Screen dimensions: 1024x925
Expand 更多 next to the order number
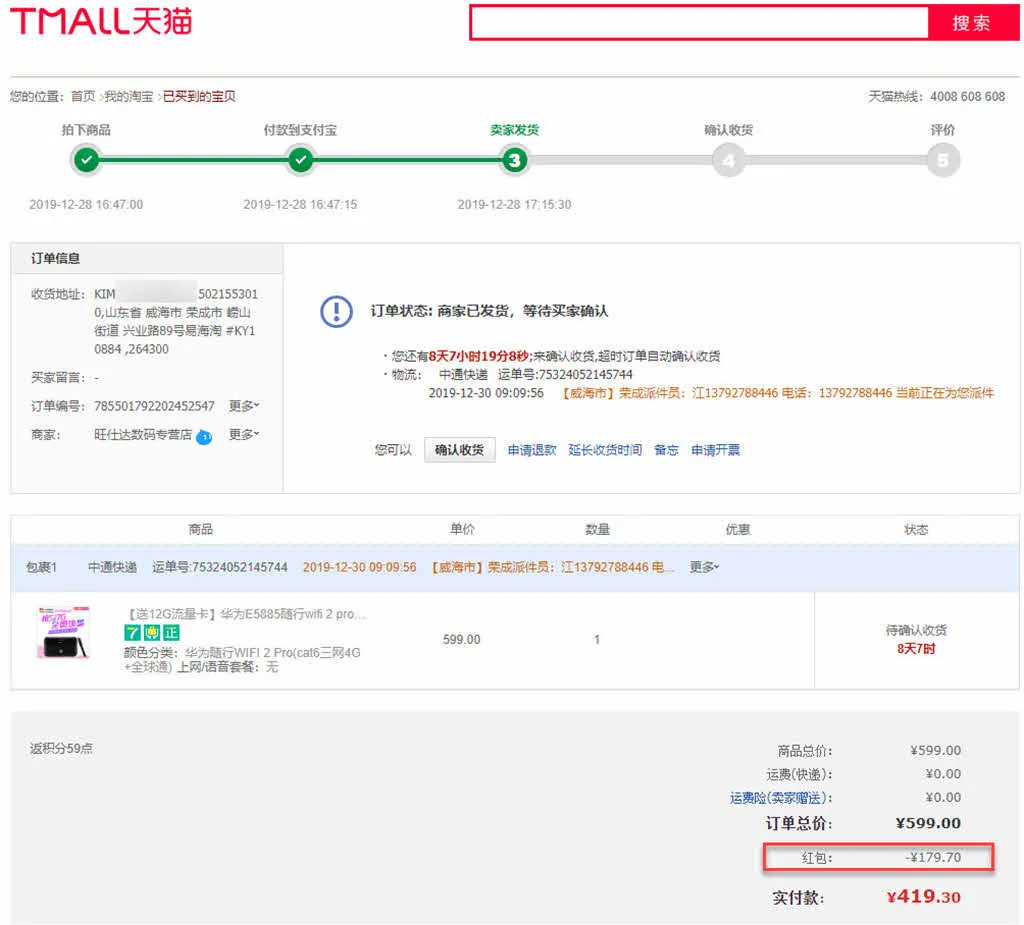click(x=244, y=406)
